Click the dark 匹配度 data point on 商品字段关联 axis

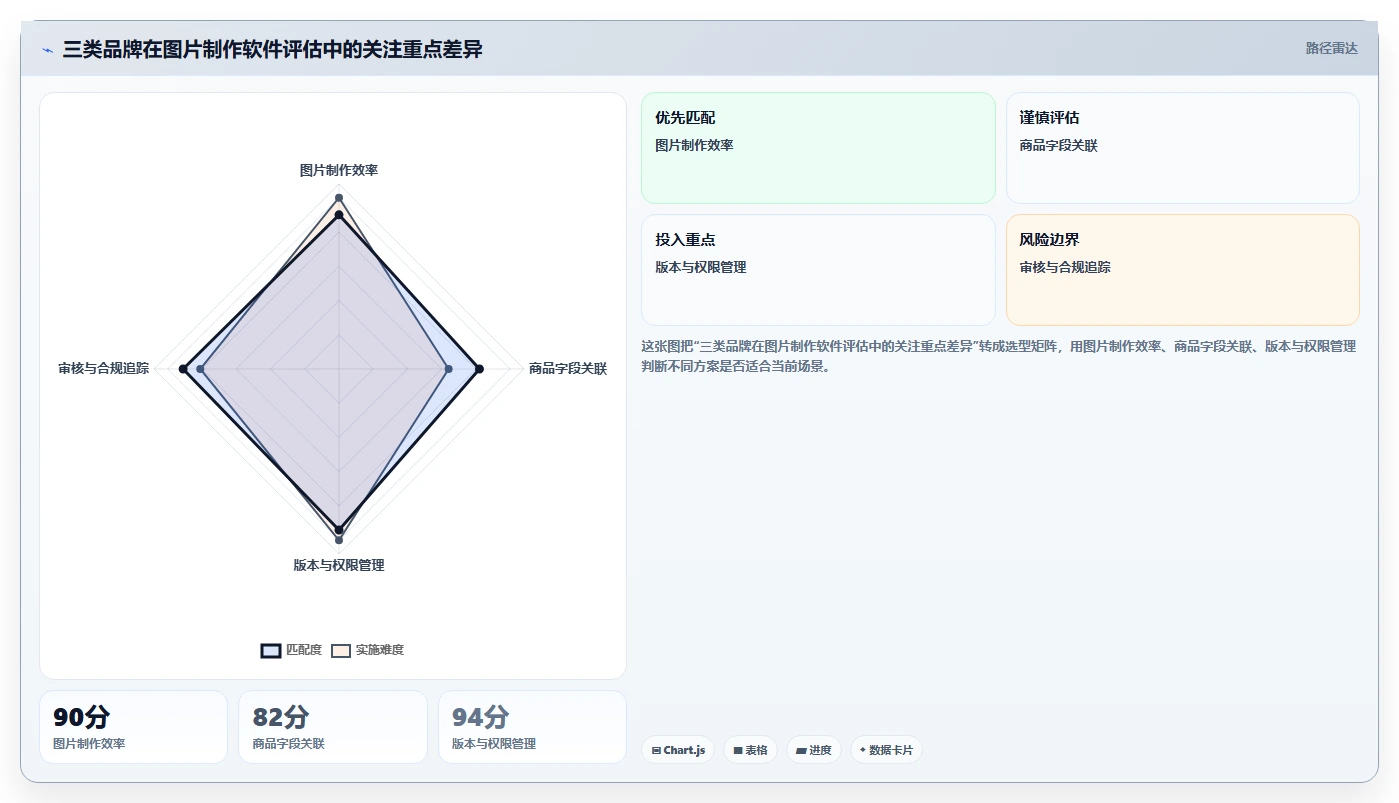479,369
